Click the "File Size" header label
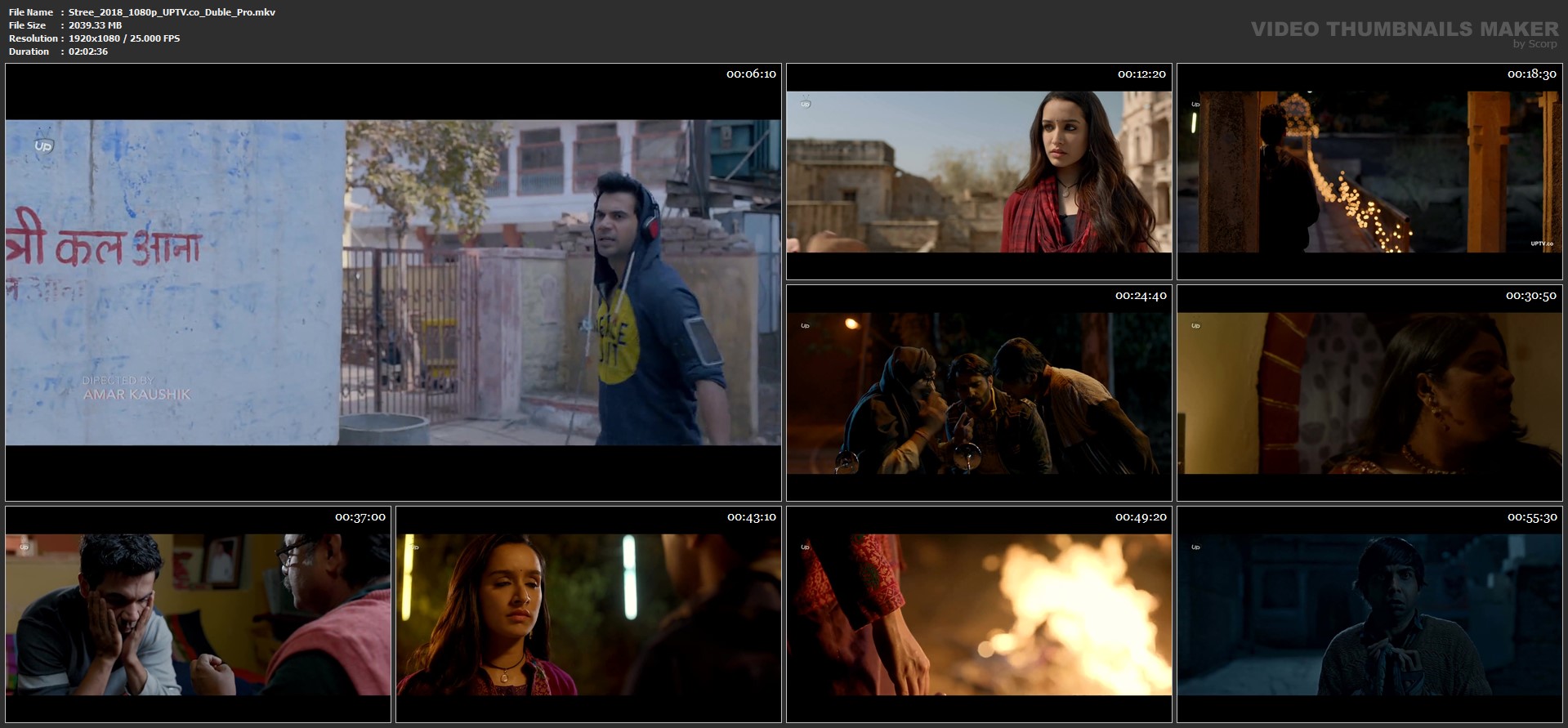The image size is (1568, 728). (28, 25)
